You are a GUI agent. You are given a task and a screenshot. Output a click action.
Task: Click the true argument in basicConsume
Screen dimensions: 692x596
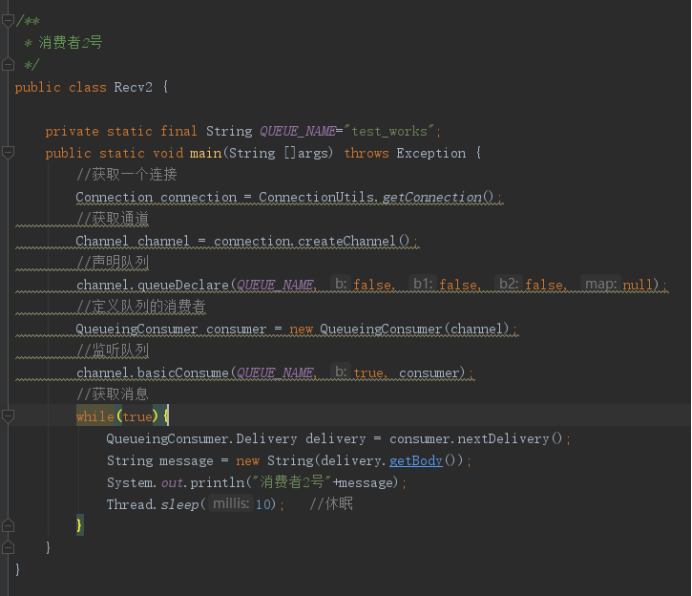[368, 373]
